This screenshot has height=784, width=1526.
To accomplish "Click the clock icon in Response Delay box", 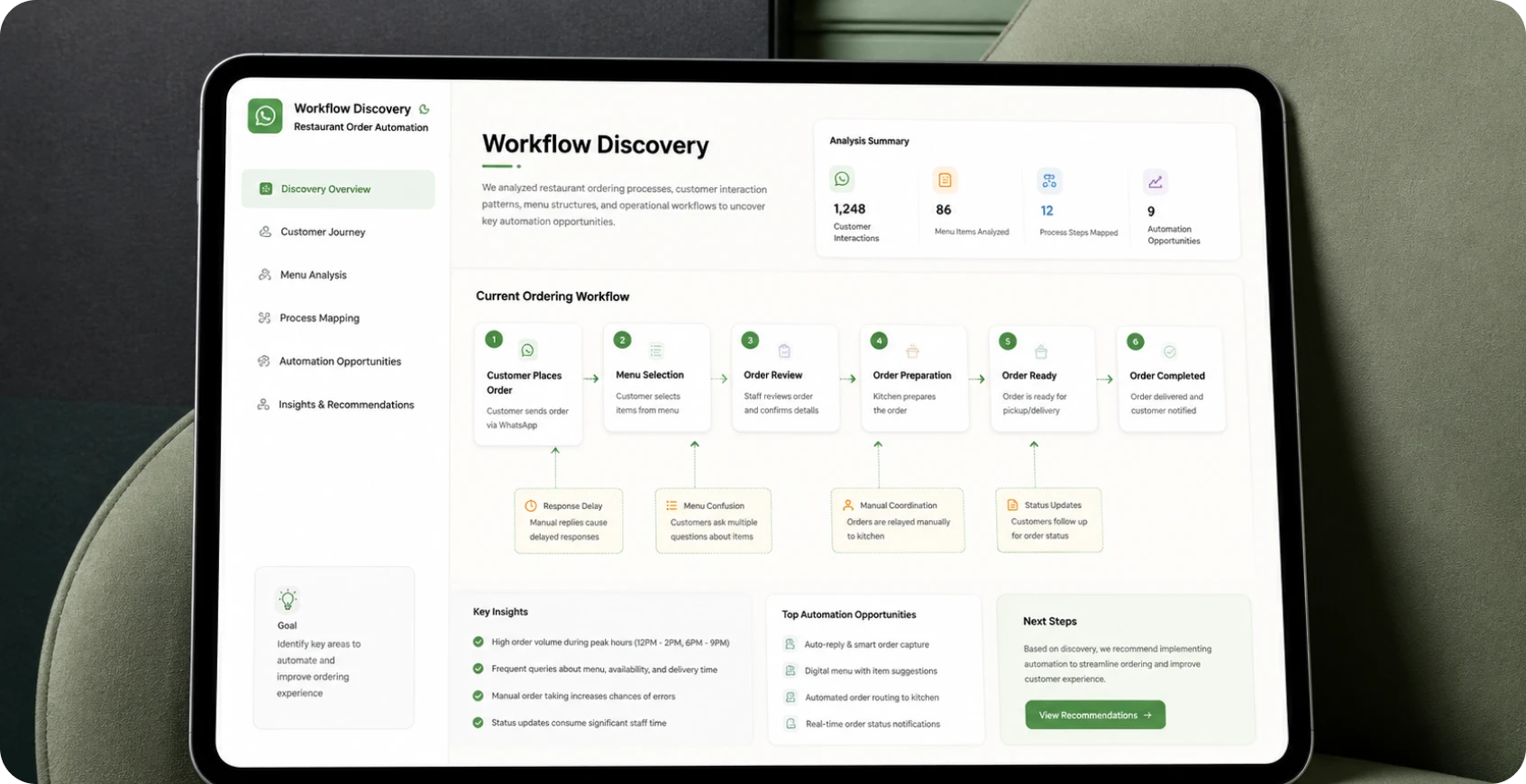I will tap(531, 506).
